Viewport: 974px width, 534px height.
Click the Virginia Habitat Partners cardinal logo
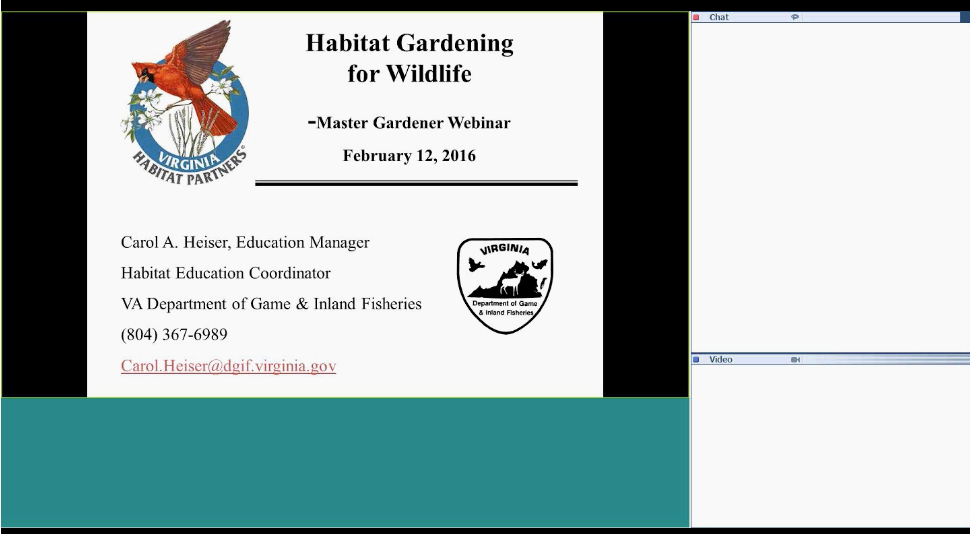point(187,103)
